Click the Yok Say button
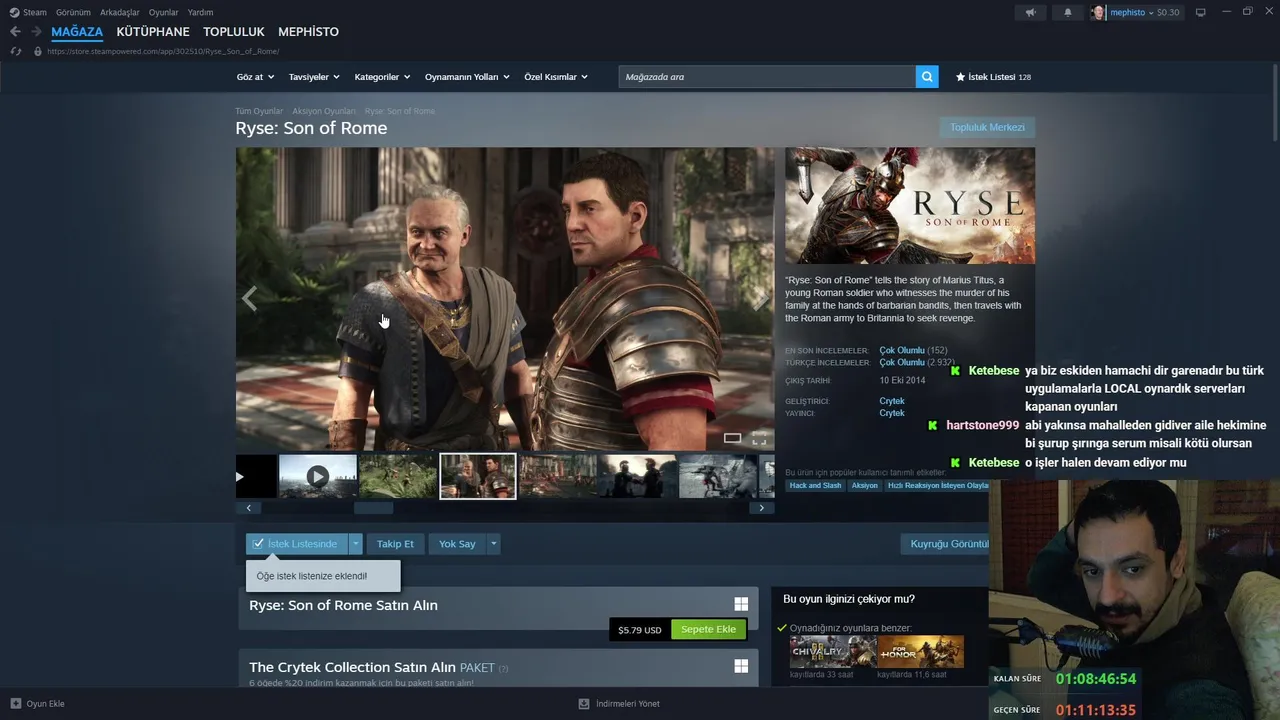 457,544
